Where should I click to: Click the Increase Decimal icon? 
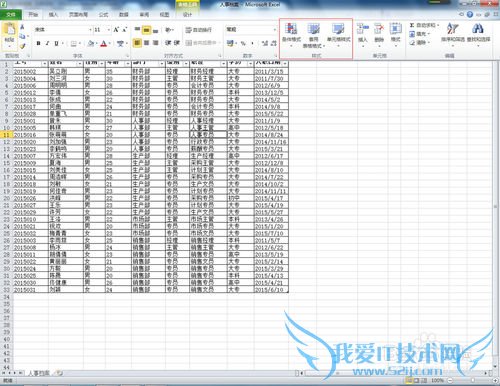click(265, 43)
